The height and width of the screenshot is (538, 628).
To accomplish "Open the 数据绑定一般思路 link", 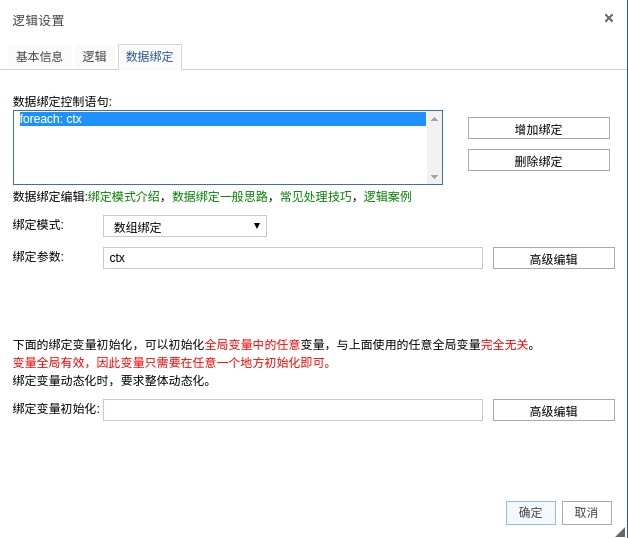I will click(212, 197).
